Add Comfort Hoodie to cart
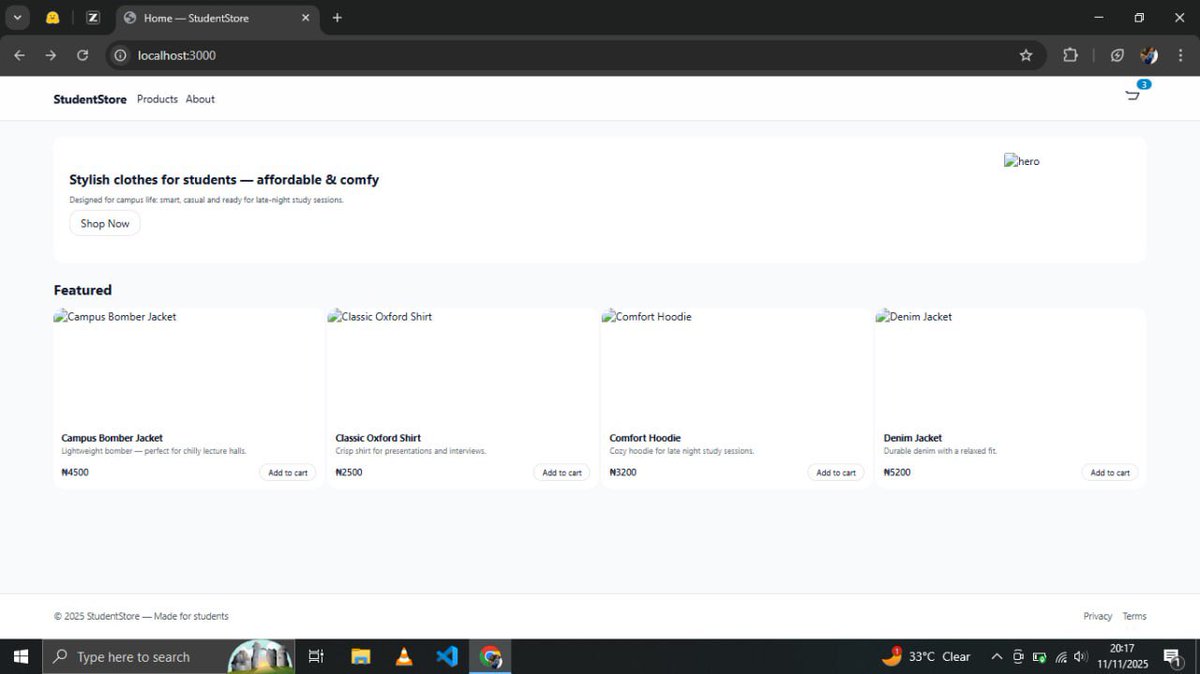This screenshot has height=674, width=1200. pyautogui.click(x=836, y=473)
